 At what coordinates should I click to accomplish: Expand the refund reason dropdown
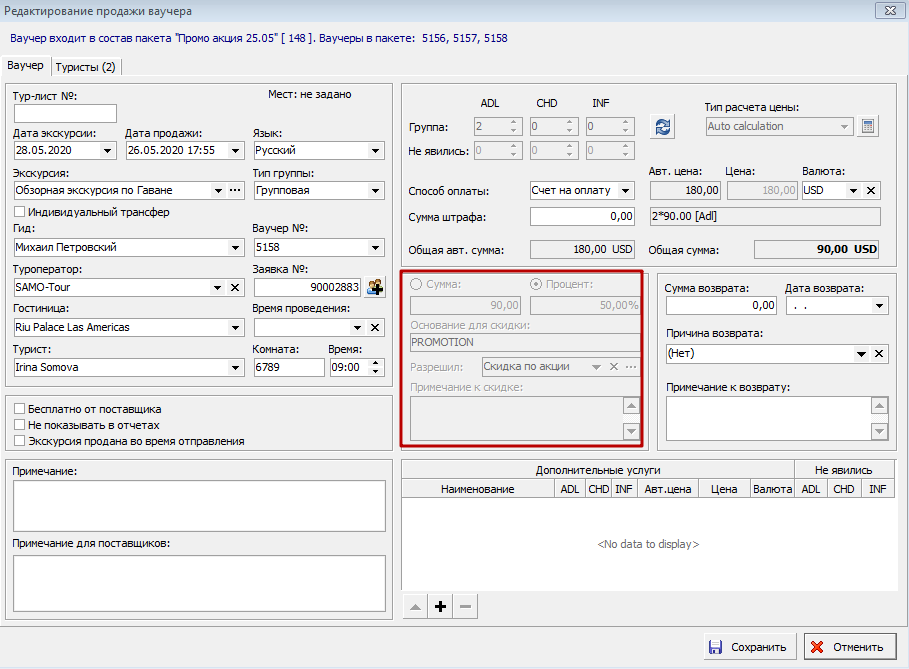tap(861, 354)
